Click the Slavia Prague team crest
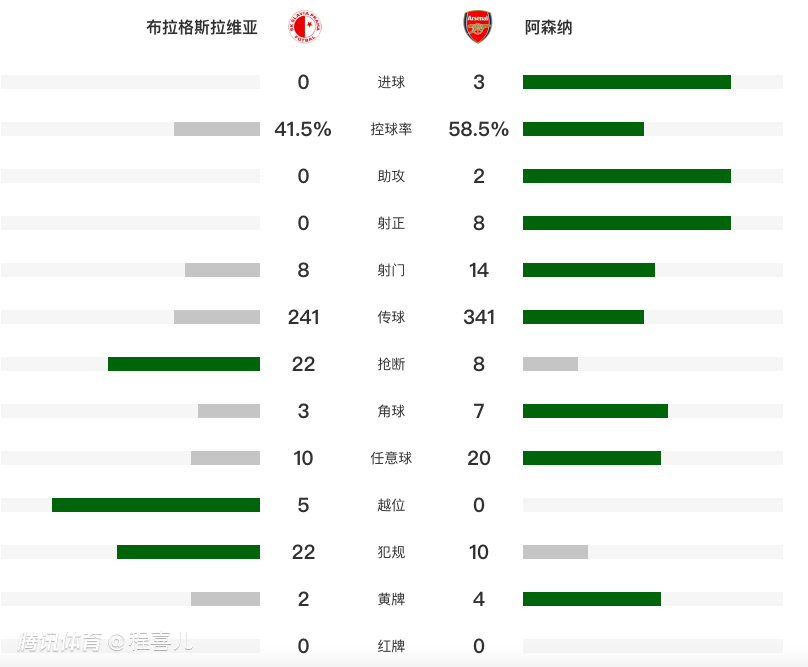The width and height of the screenshot is (808, 667). click(x=300, y=27)
